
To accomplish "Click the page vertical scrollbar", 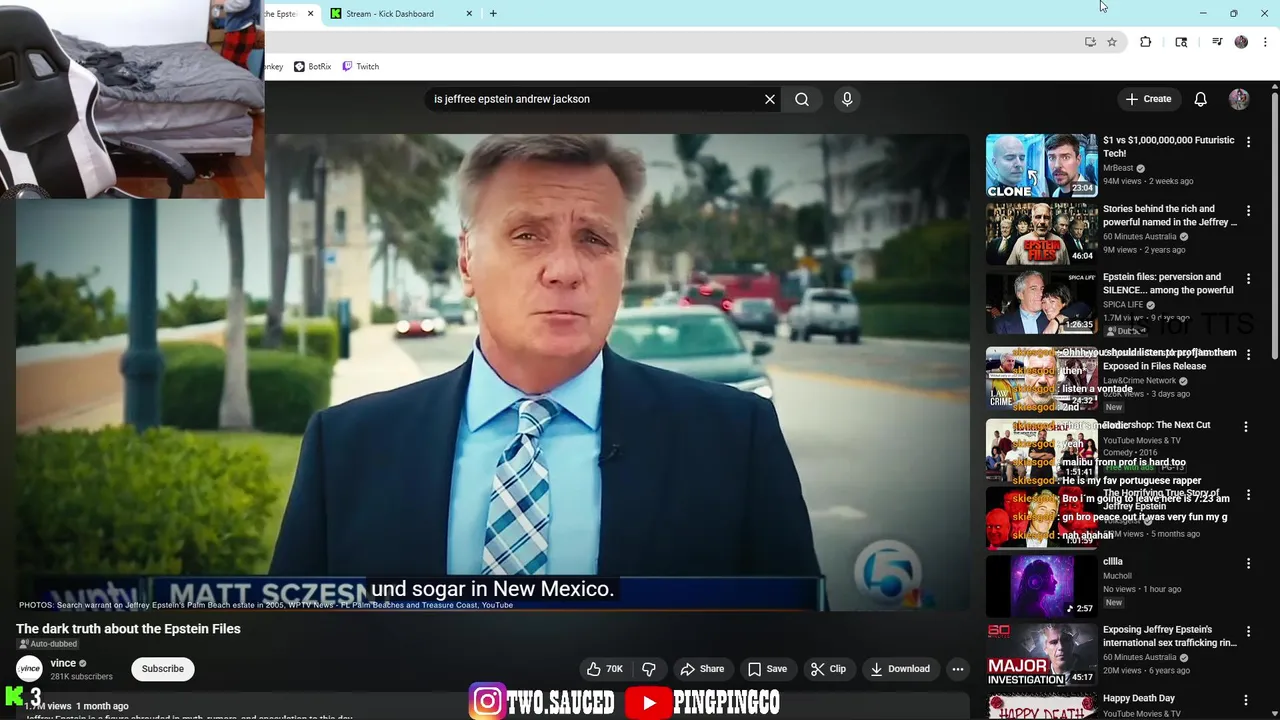I will pyautogui.click(x=1275, y=225).
